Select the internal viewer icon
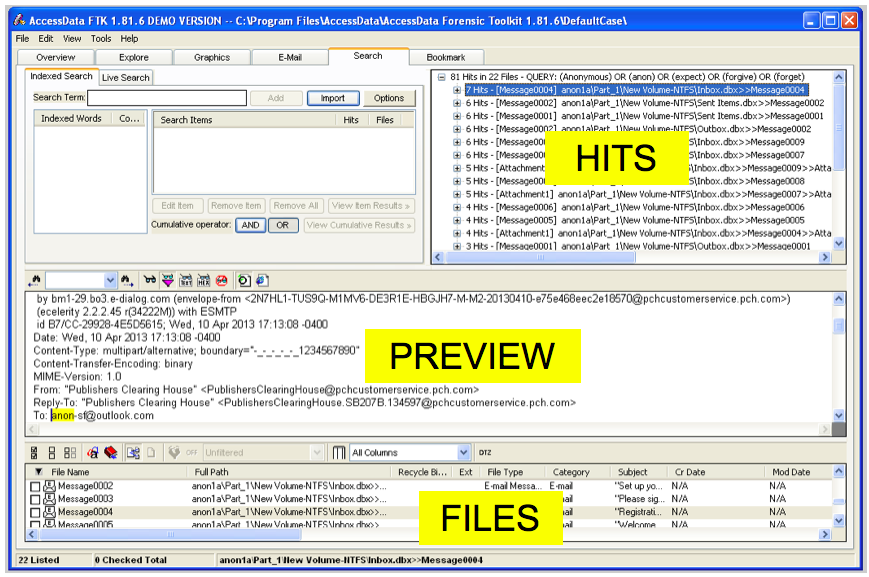 click(244, 280)
